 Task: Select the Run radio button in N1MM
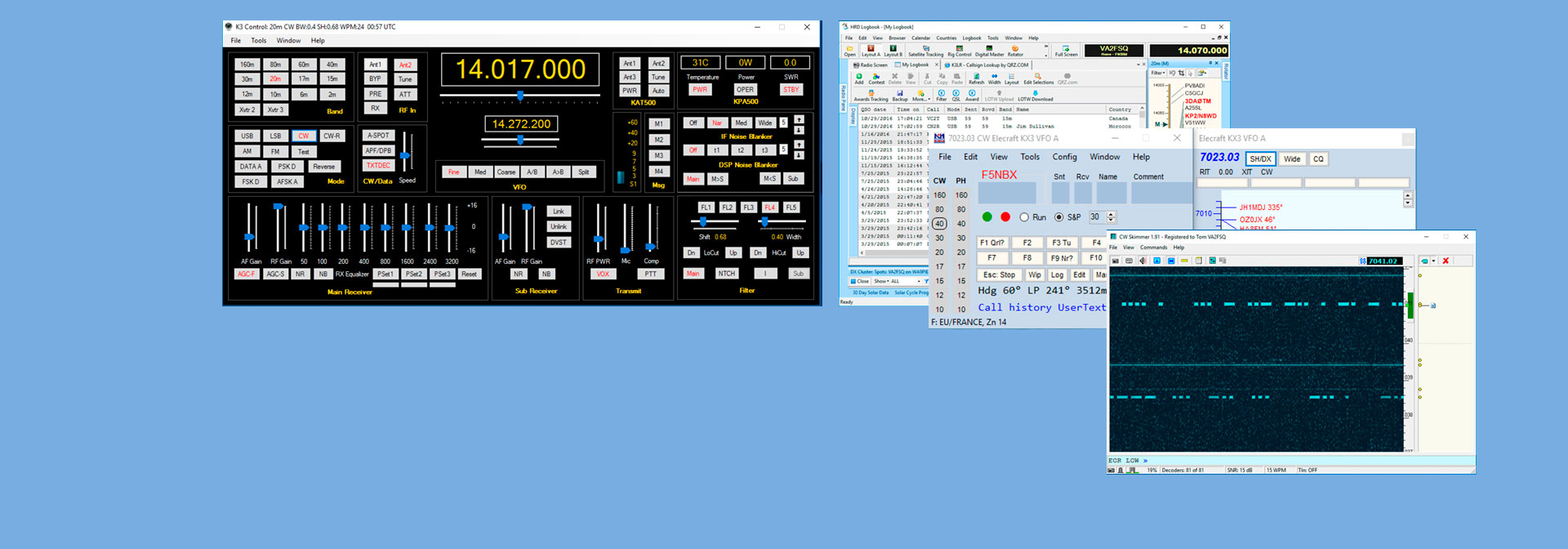[x=1024, y=217]
